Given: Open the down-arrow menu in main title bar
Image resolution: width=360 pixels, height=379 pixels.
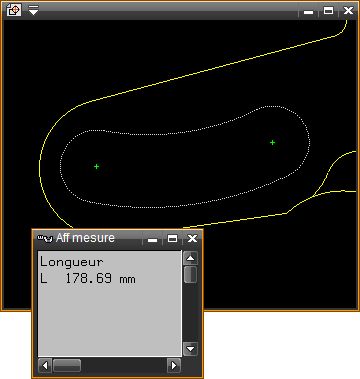Looking at the screenshot, I should [33, 10].
